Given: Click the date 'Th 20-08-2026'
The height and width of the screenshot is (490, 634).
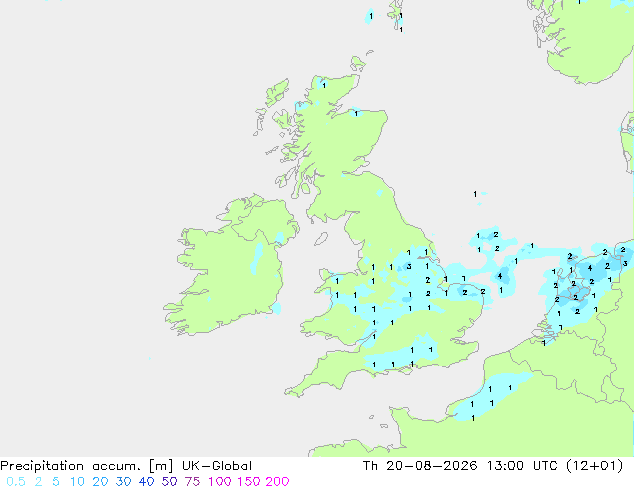Looking at the screenshot, I should pos(420,466).
